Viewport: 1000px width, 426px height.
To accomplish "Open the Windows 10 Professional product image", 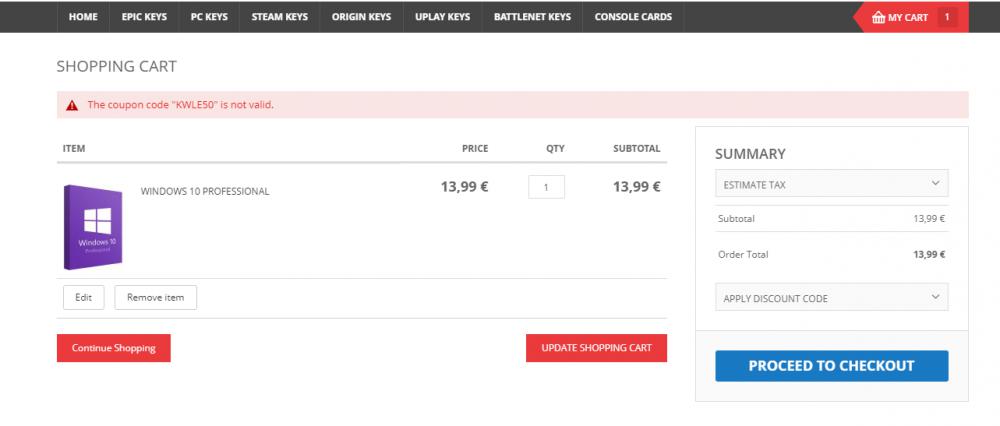I will 93,227.
